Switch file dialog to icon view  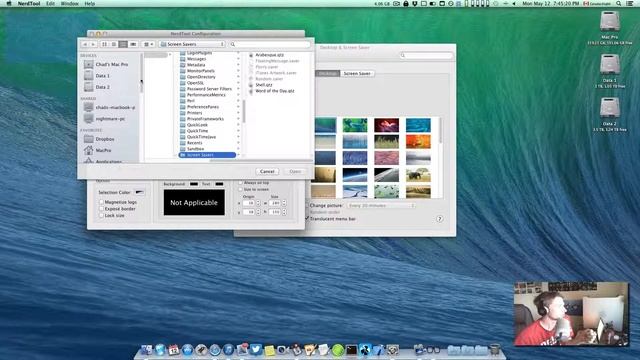click(x=104, y=44)
